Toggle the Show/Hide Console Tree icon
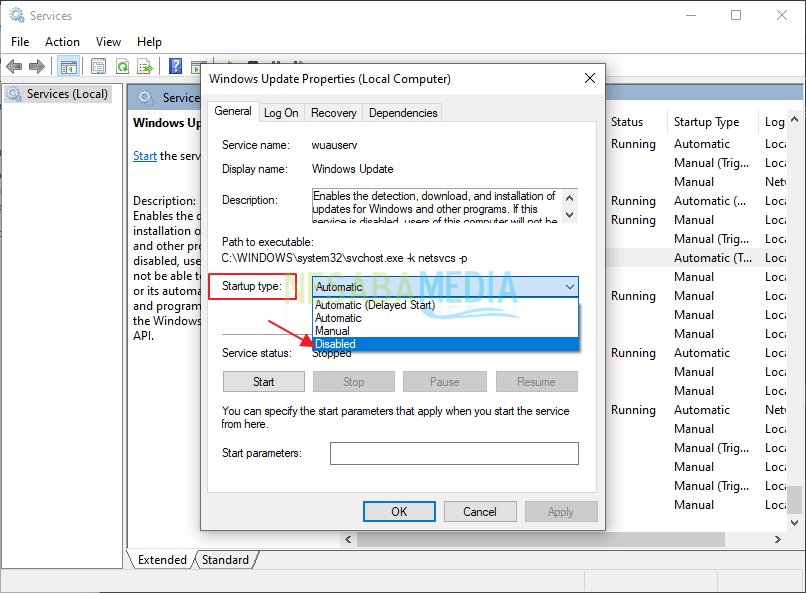This screenshot has width=806, height=593. coord(69,66)
